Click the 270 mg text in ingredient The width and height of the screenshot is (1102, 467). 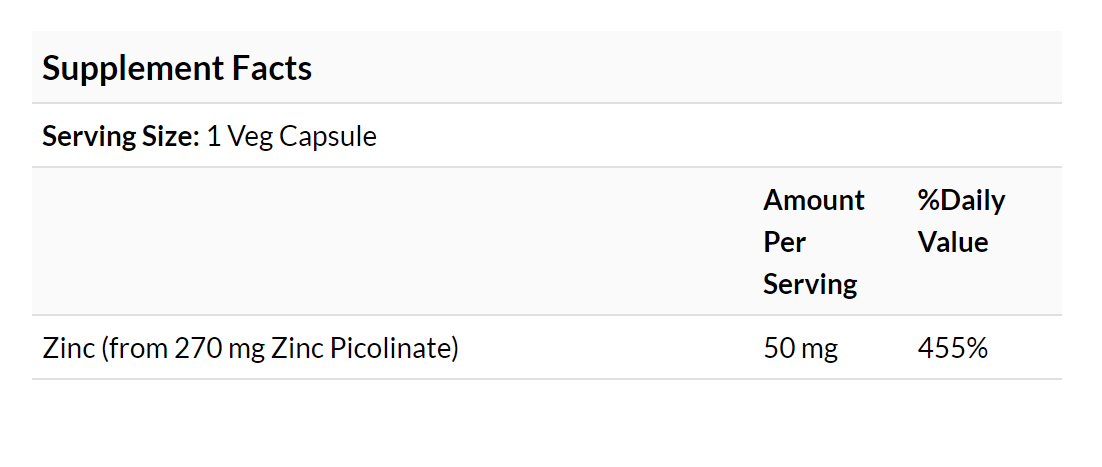pos(219,348)
